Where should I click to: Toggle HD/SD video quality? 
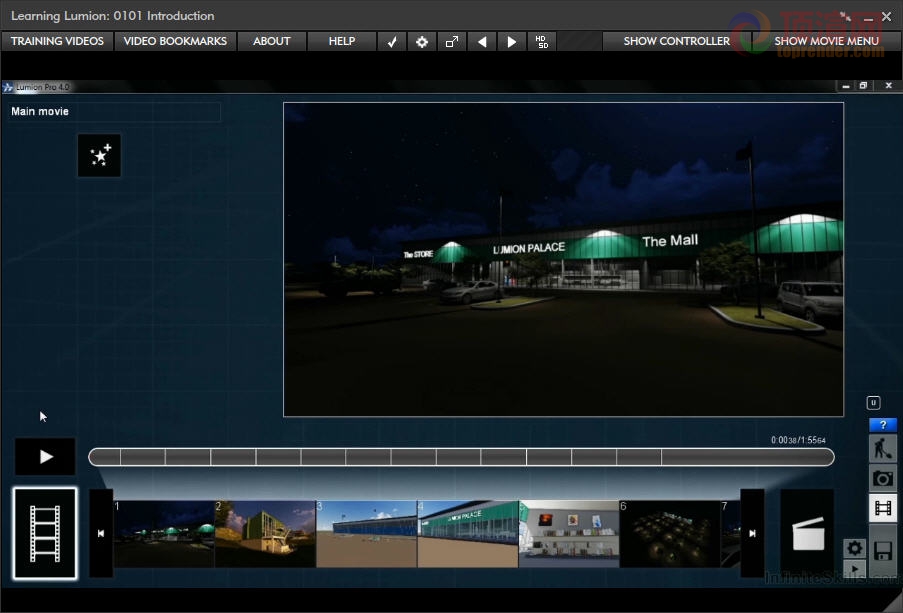[x=542, y=41]
